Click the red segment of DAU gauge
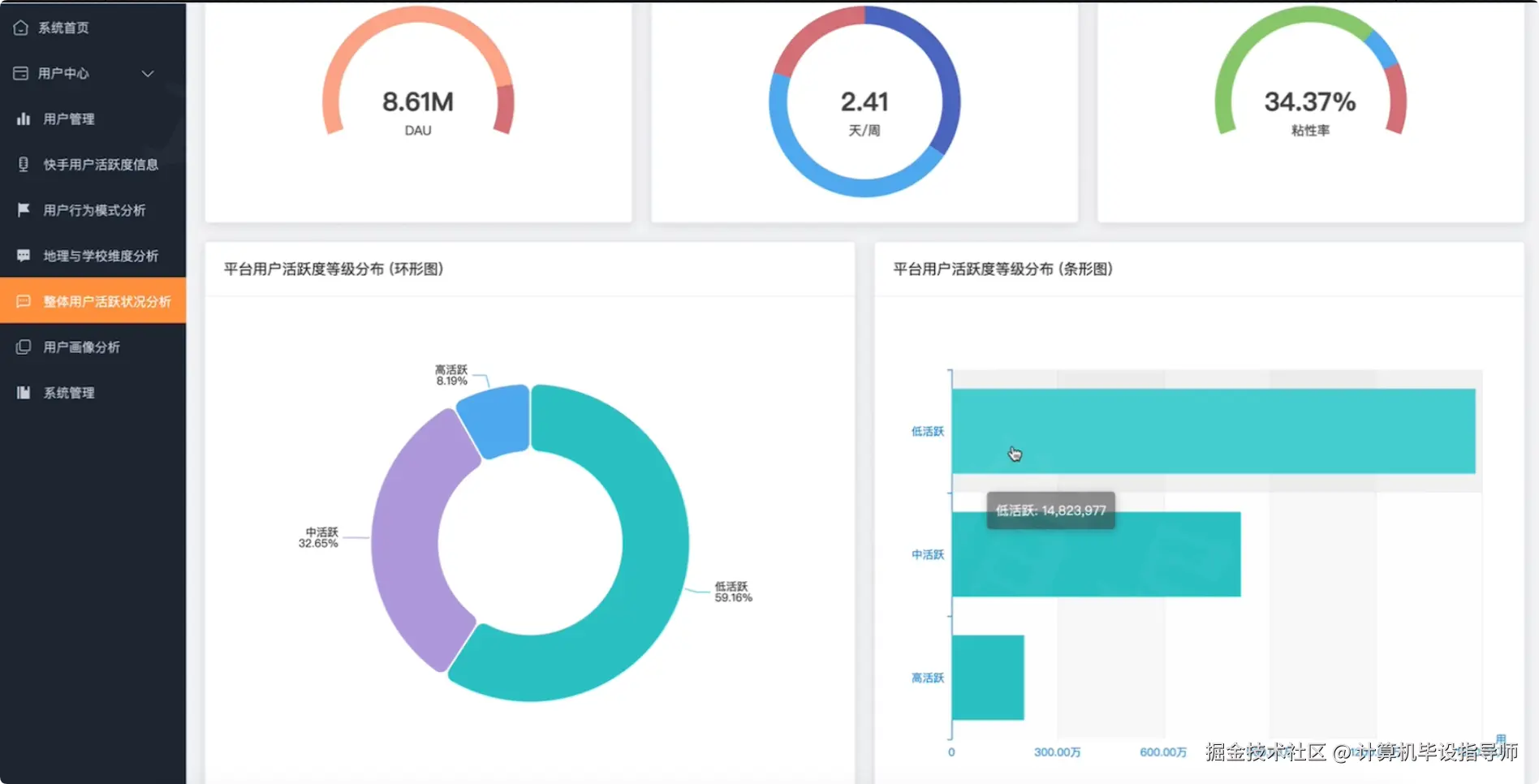Viewport: 1539px width, 784px height. [505, 110]
